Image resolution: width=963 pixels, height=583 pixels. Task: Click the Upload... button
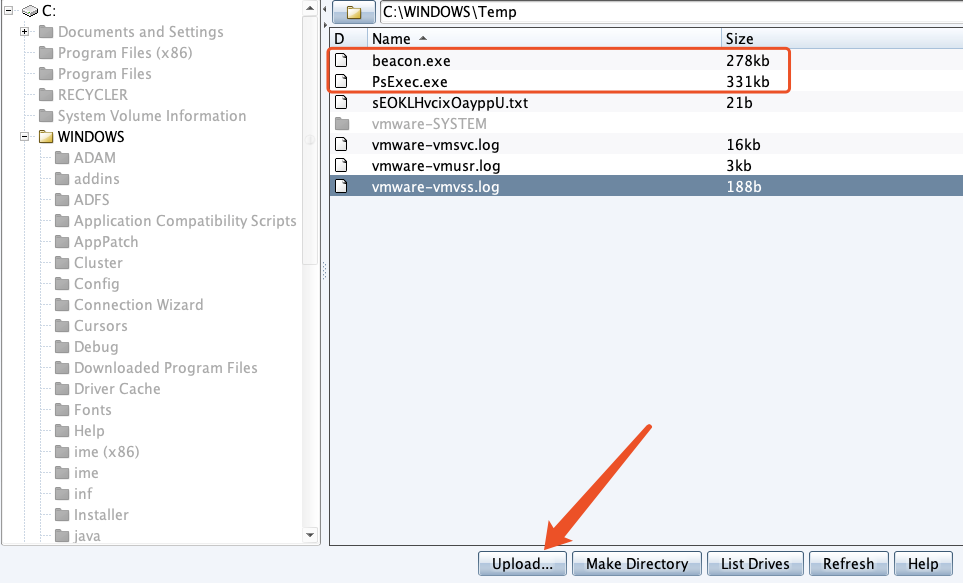[522, 563]
